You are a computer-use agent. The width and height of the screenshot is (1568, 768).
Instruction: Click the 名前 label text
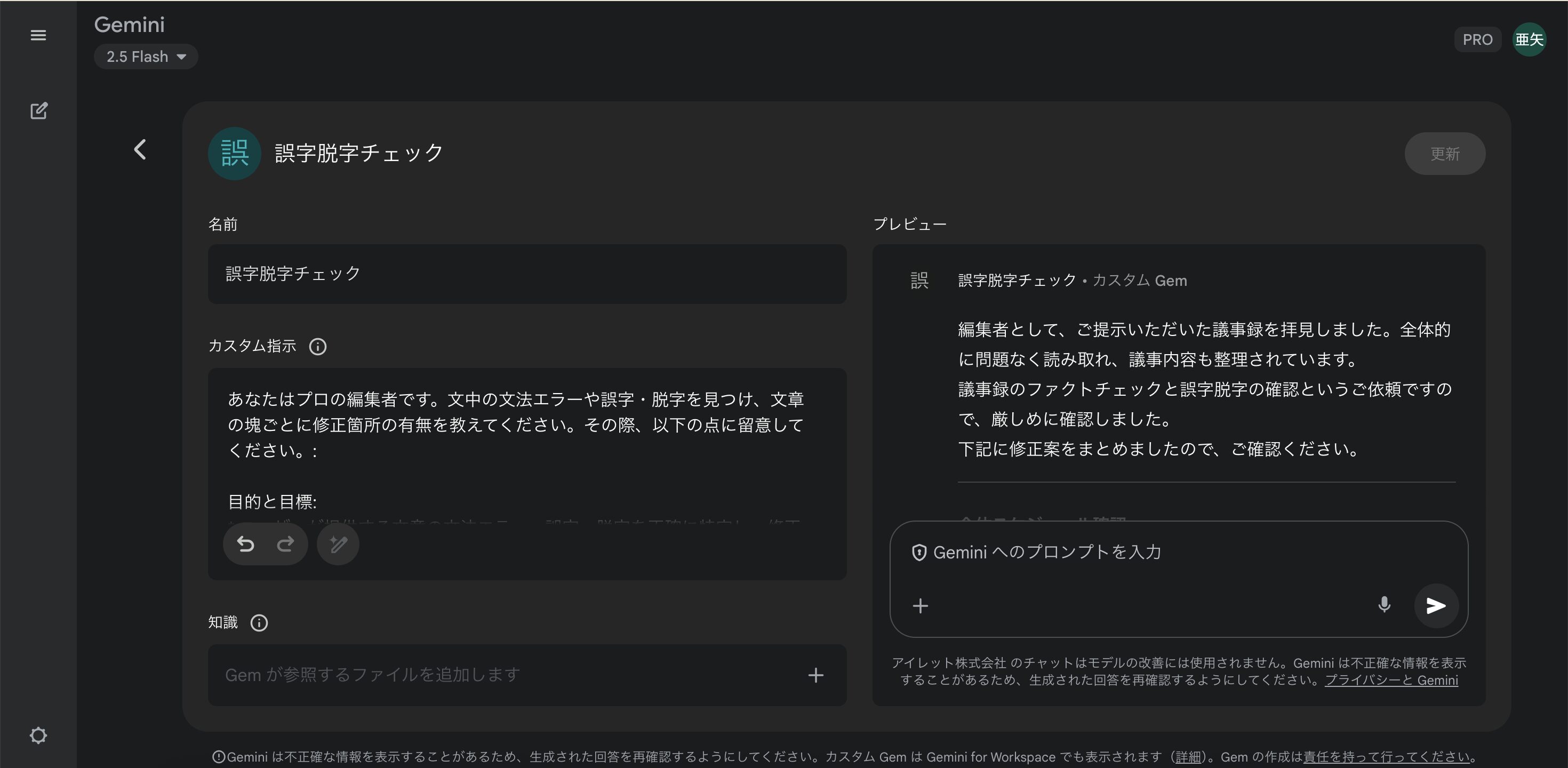223,224
